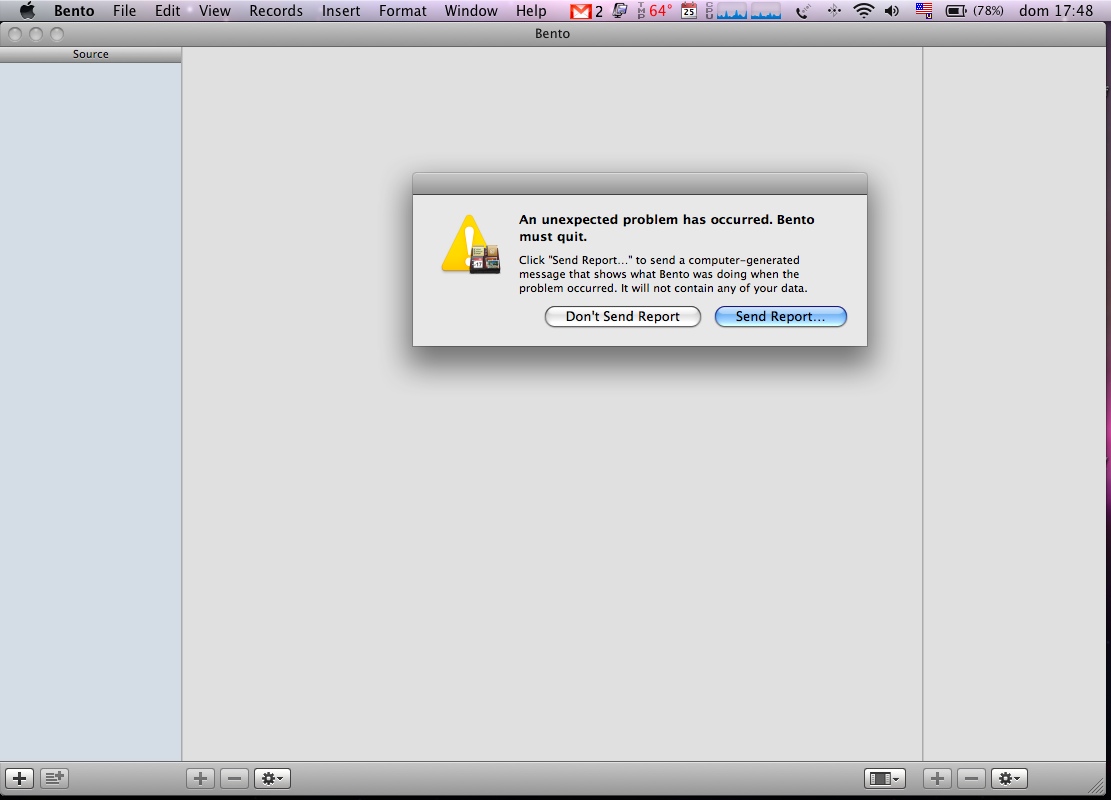This screenshot has height=800, width=1111.
Task: Click the warning icon in the crash dialog
Action: coord(470,244)
